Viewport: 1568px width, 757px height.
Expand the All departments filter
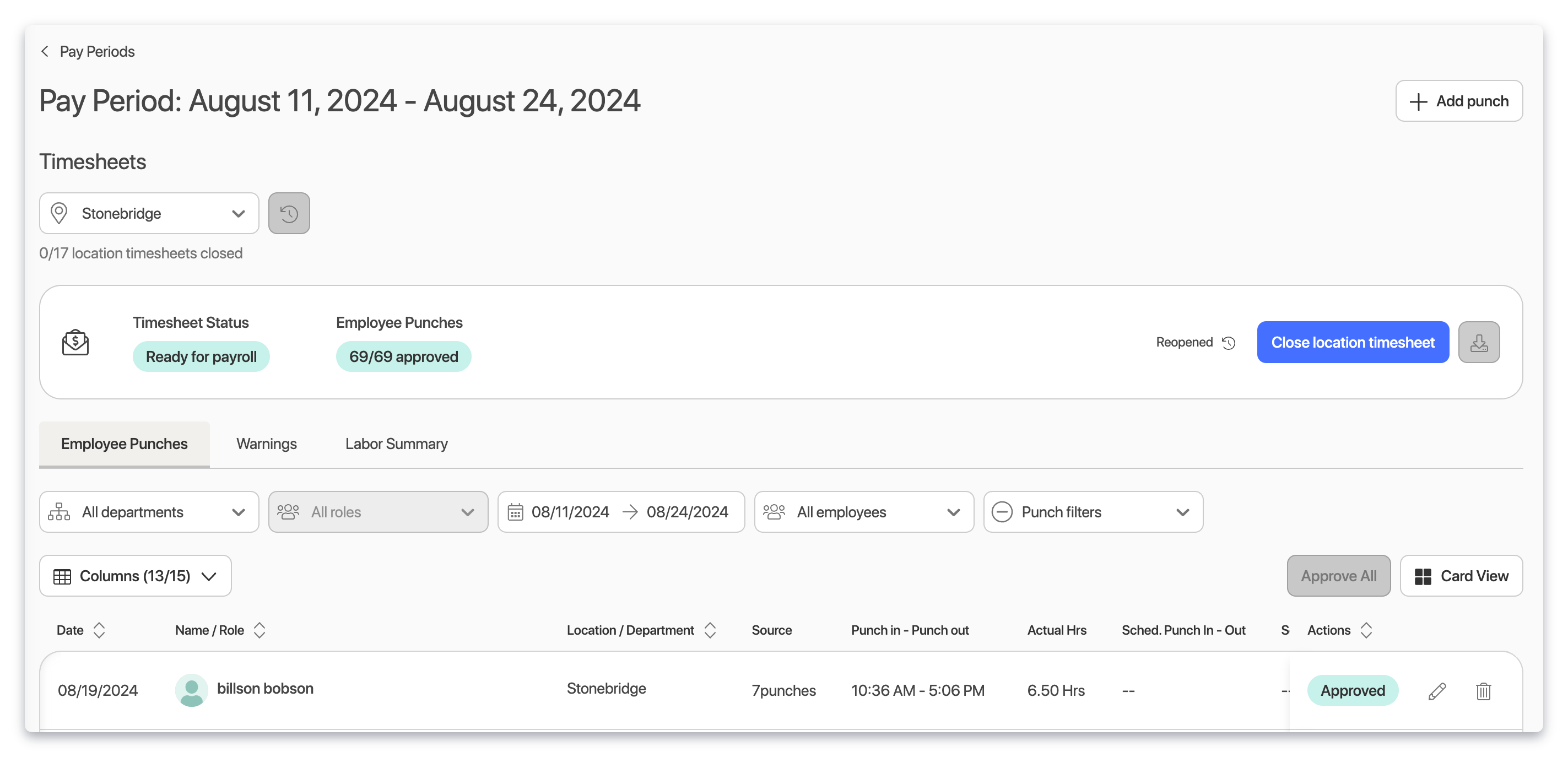[149, 512]
